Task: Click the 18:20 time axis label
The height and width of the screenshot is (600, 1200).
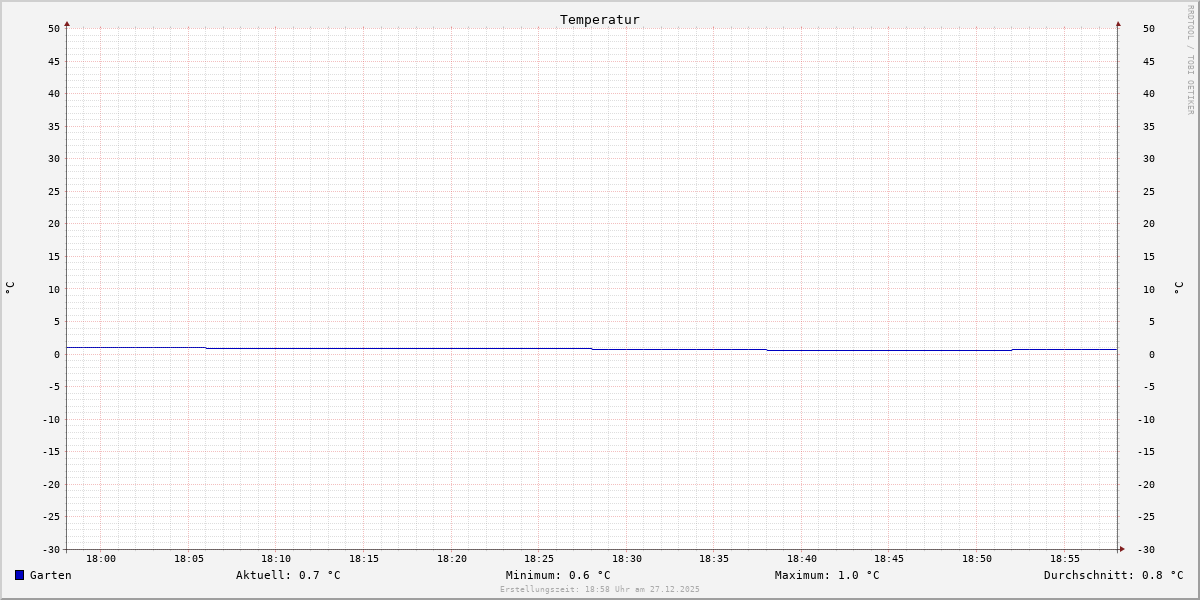Action: pos(452,558)
